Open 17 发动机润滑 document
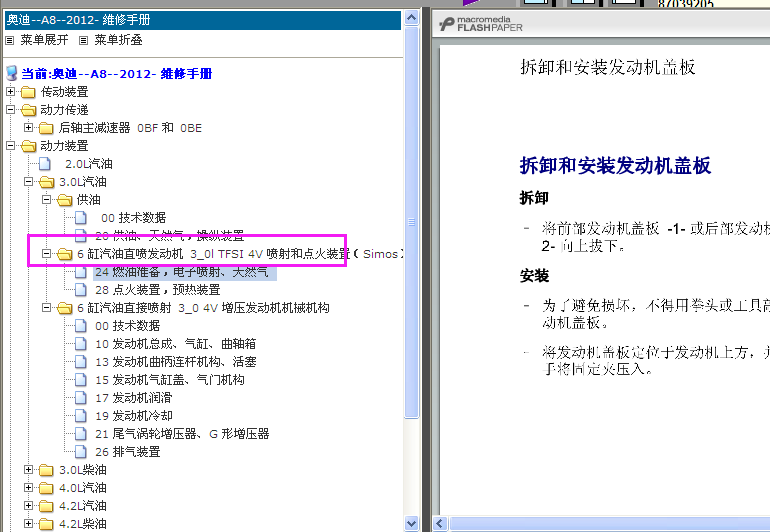The width and height of the screenshot is (770, 532). [134, 398]
